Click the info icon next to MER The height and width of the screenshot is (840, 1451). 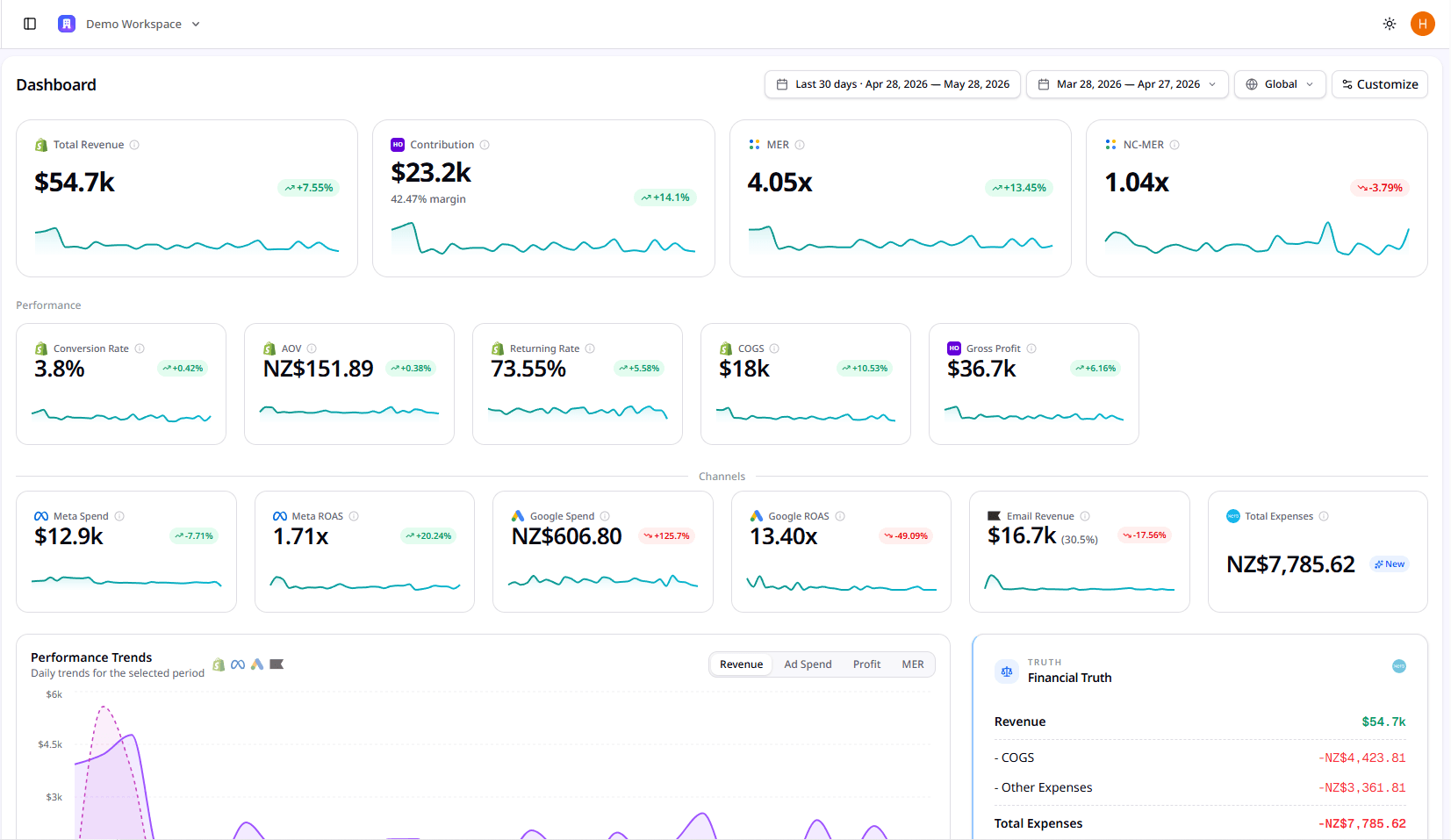tap(800, 145)
